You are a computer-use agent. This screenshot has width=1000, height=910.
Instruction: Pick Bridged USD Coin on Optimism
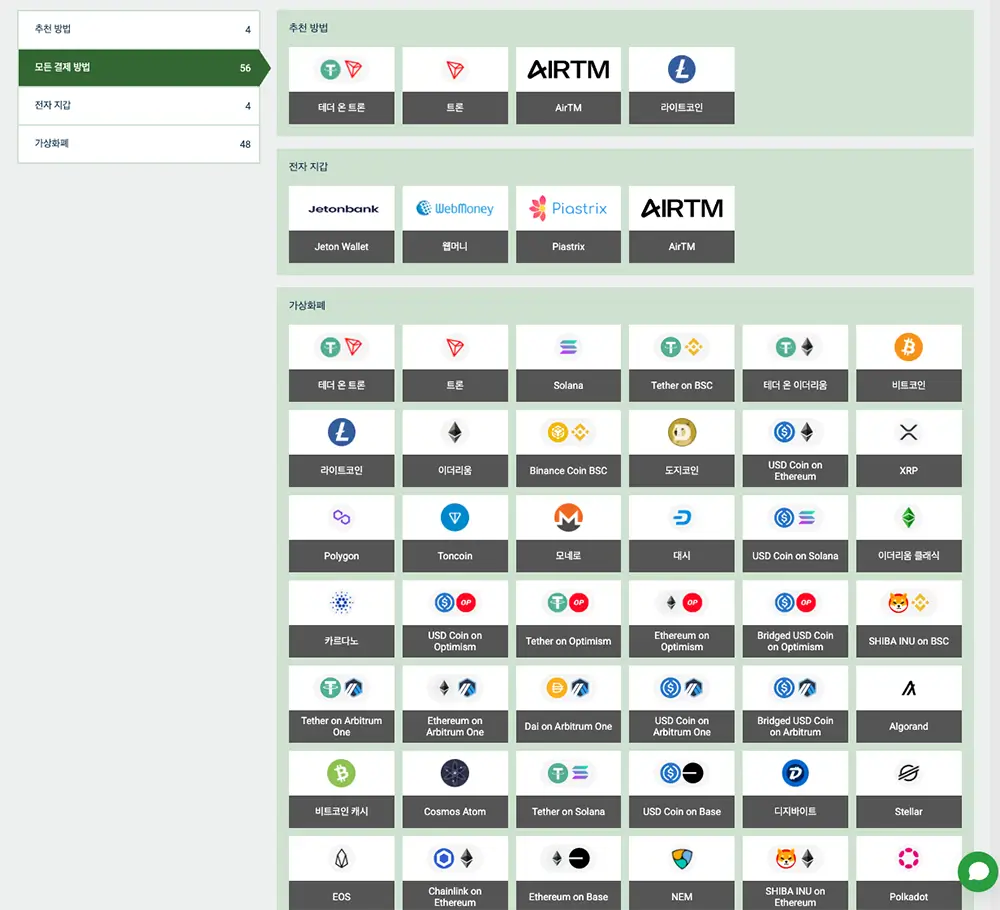coord(795,619)
